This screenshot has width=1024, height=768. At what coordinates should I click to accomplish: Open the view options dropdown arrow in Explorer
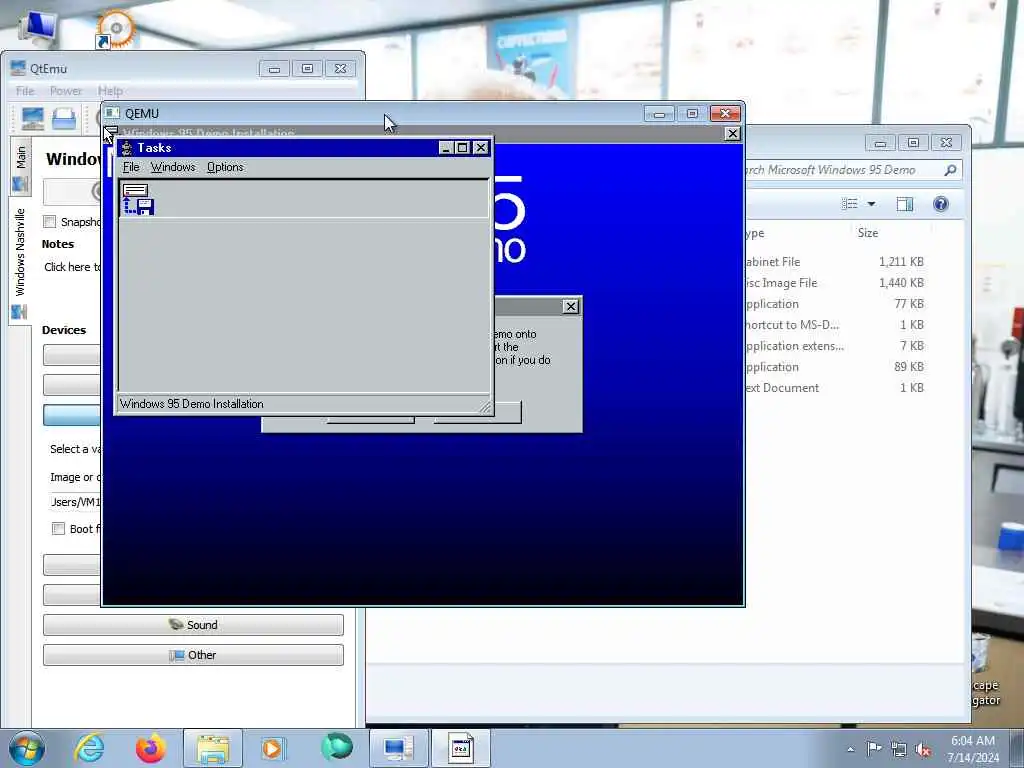click(871, 204)
